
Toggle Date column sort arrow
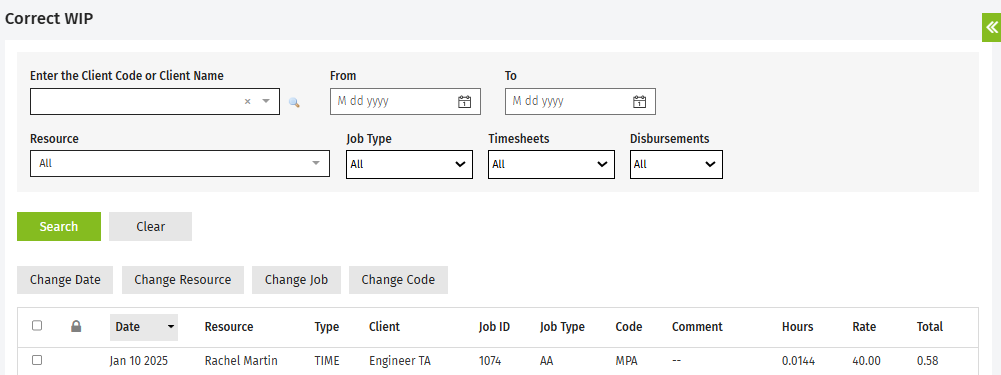170,327
